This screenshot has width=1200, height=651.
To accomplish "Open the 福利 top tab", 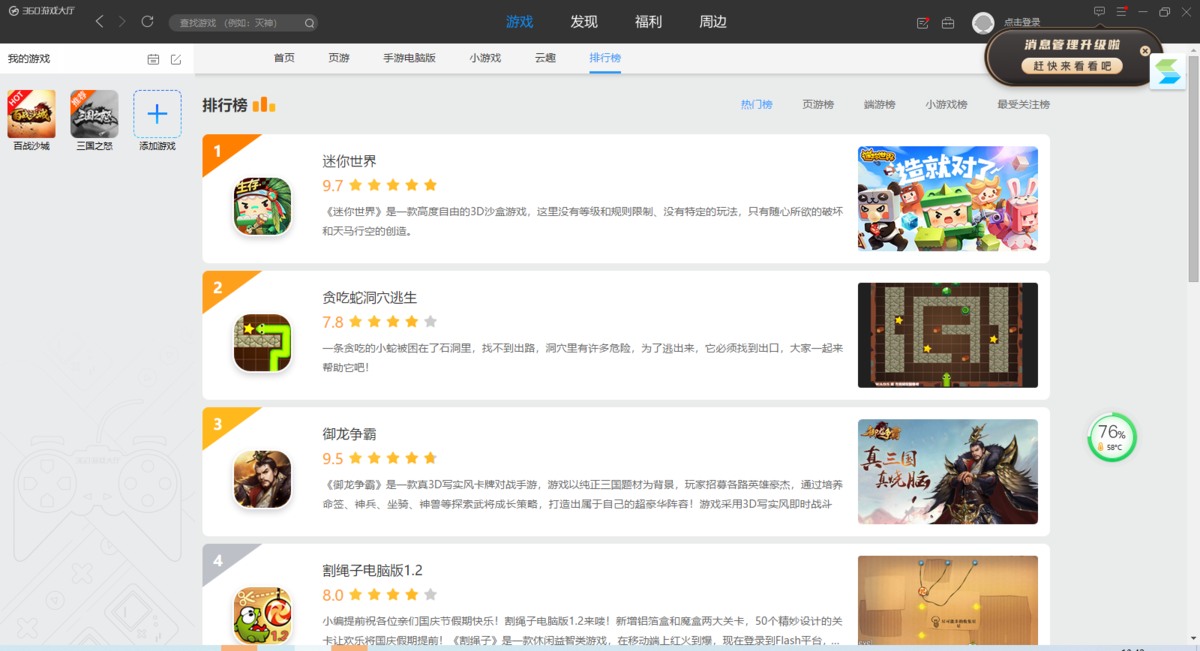I will pyautogui.click(x=648, y=22).
